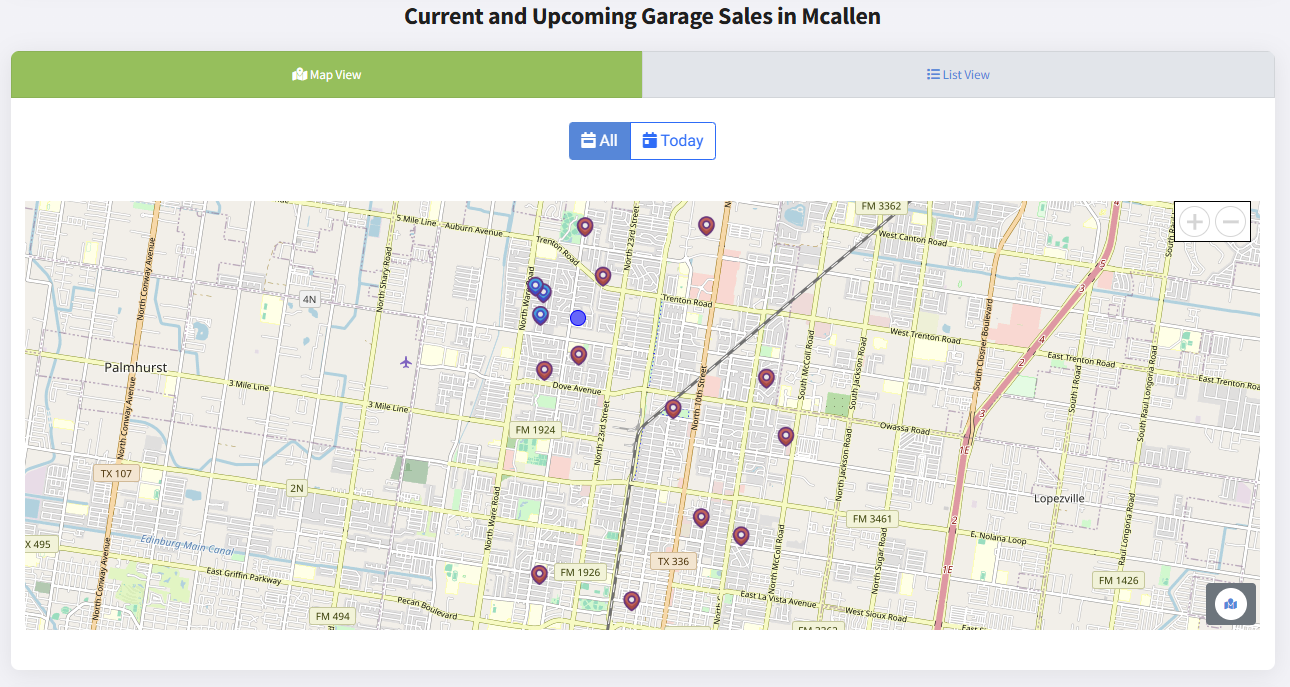This screenshot has width=1290, height=687.
Task: Open the map style switcher icon bottom right
Action: tap(1231, 604)
